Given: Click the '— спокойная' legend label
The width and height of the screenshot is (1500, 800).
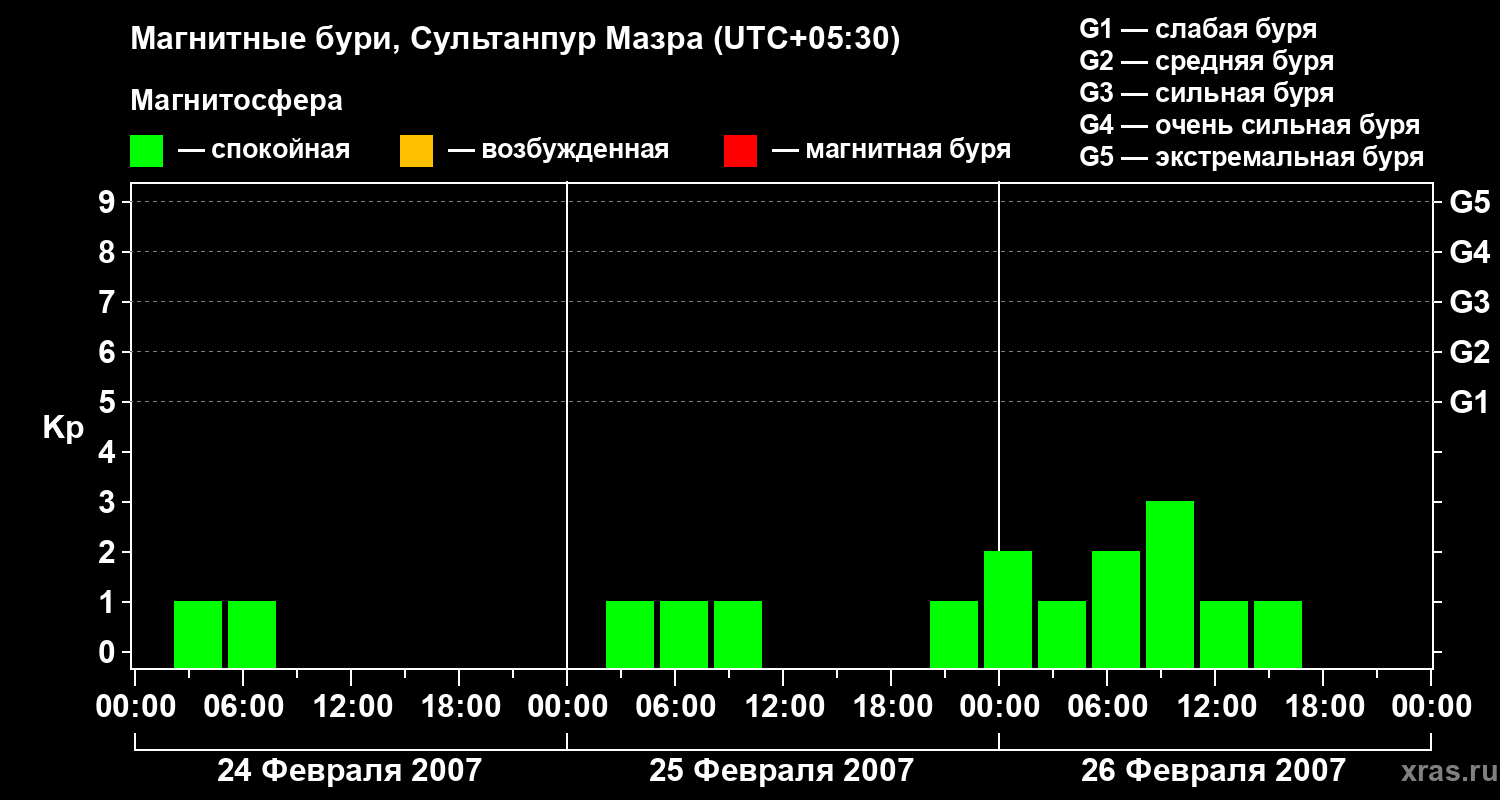Looking at the screenshot, I should click(x=264, y=150).
